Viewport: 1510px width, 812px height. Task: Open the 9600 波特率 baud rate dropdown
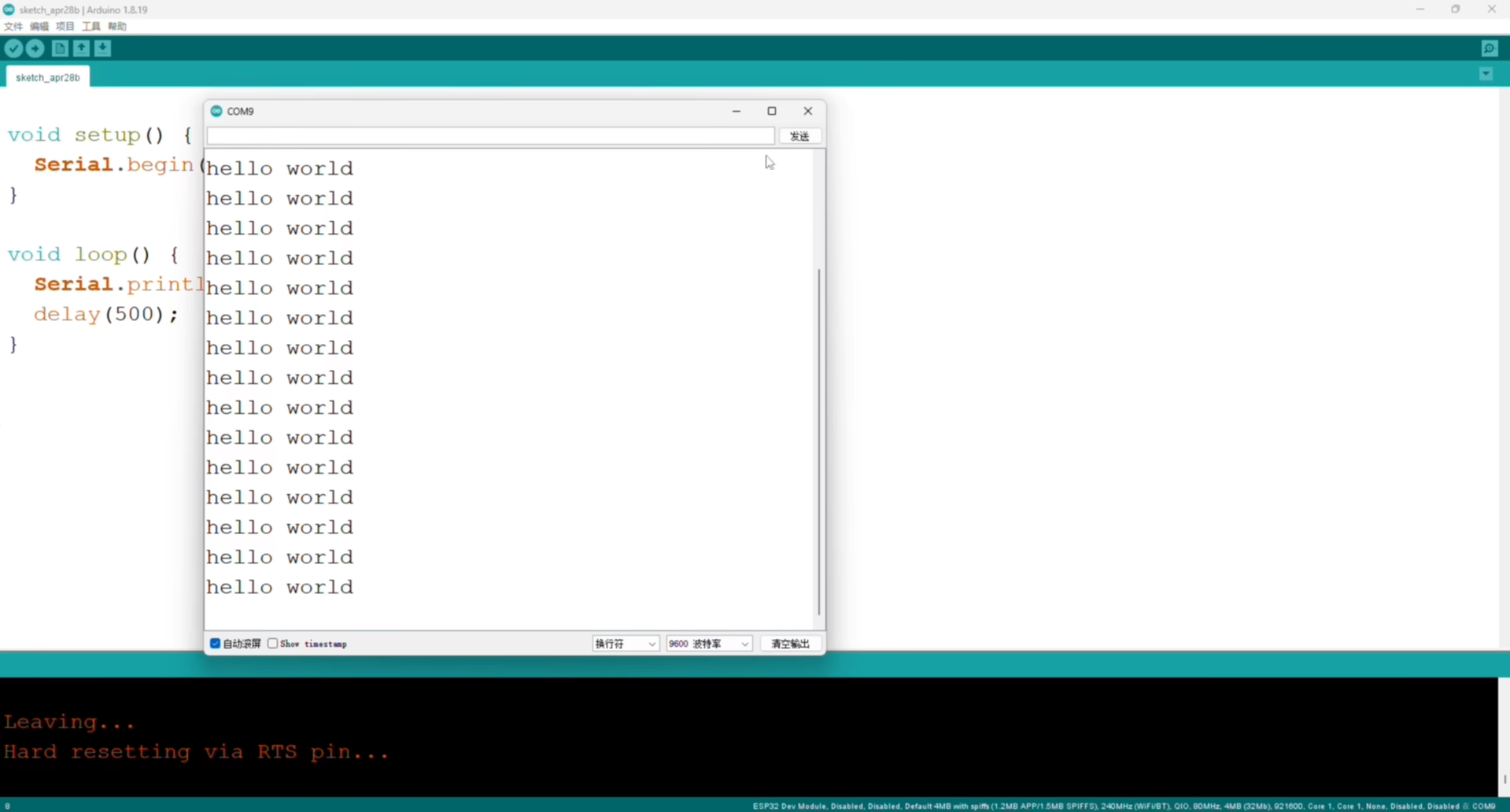708,644
